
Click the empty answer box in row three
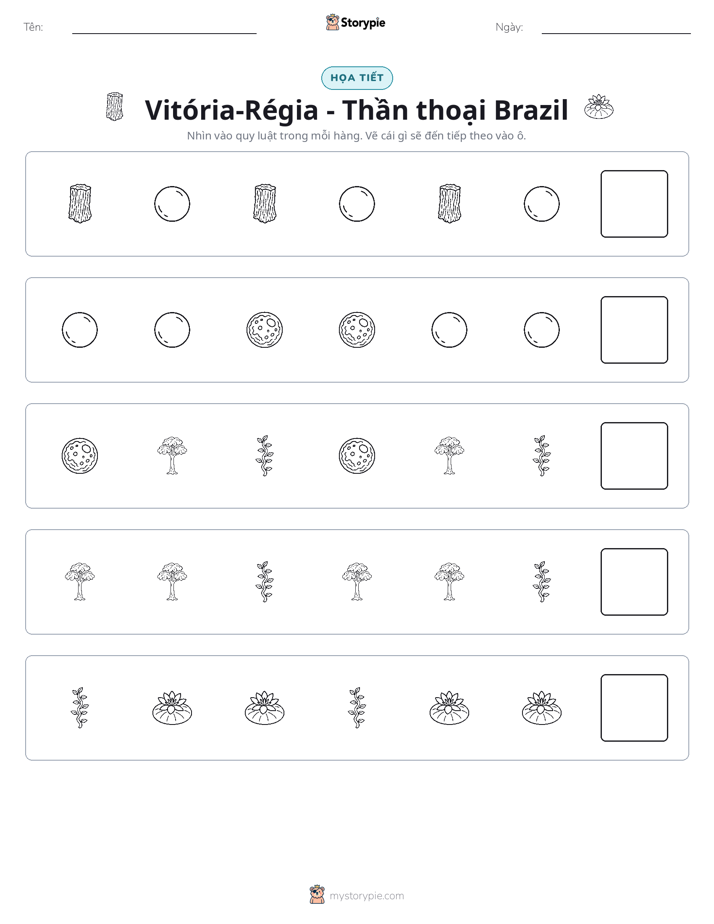tap(634, 456)
